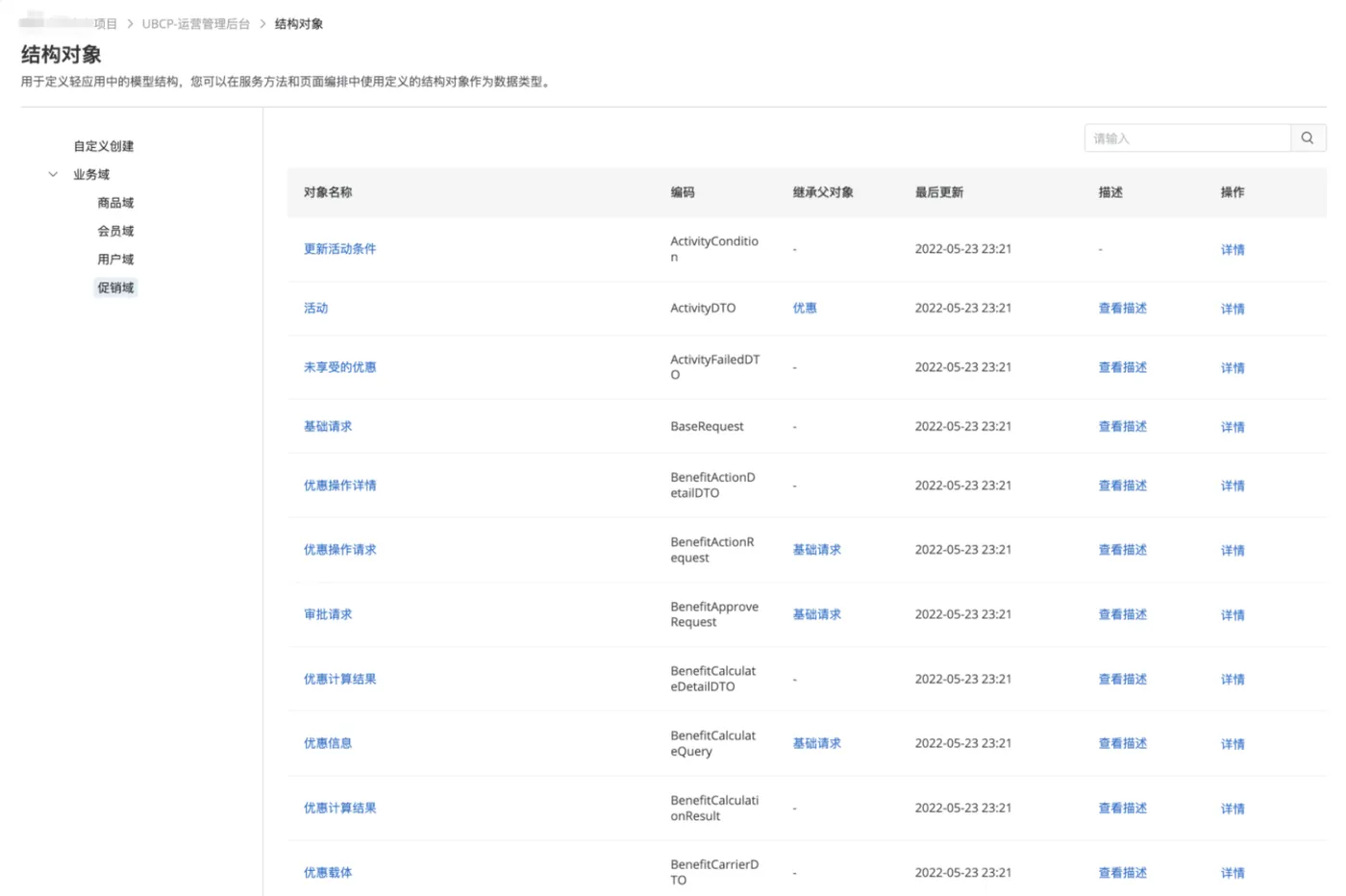Open the 审批请求 object link
The height and width of the screenshot is (896, 1346).
click(x=328, y=614)
